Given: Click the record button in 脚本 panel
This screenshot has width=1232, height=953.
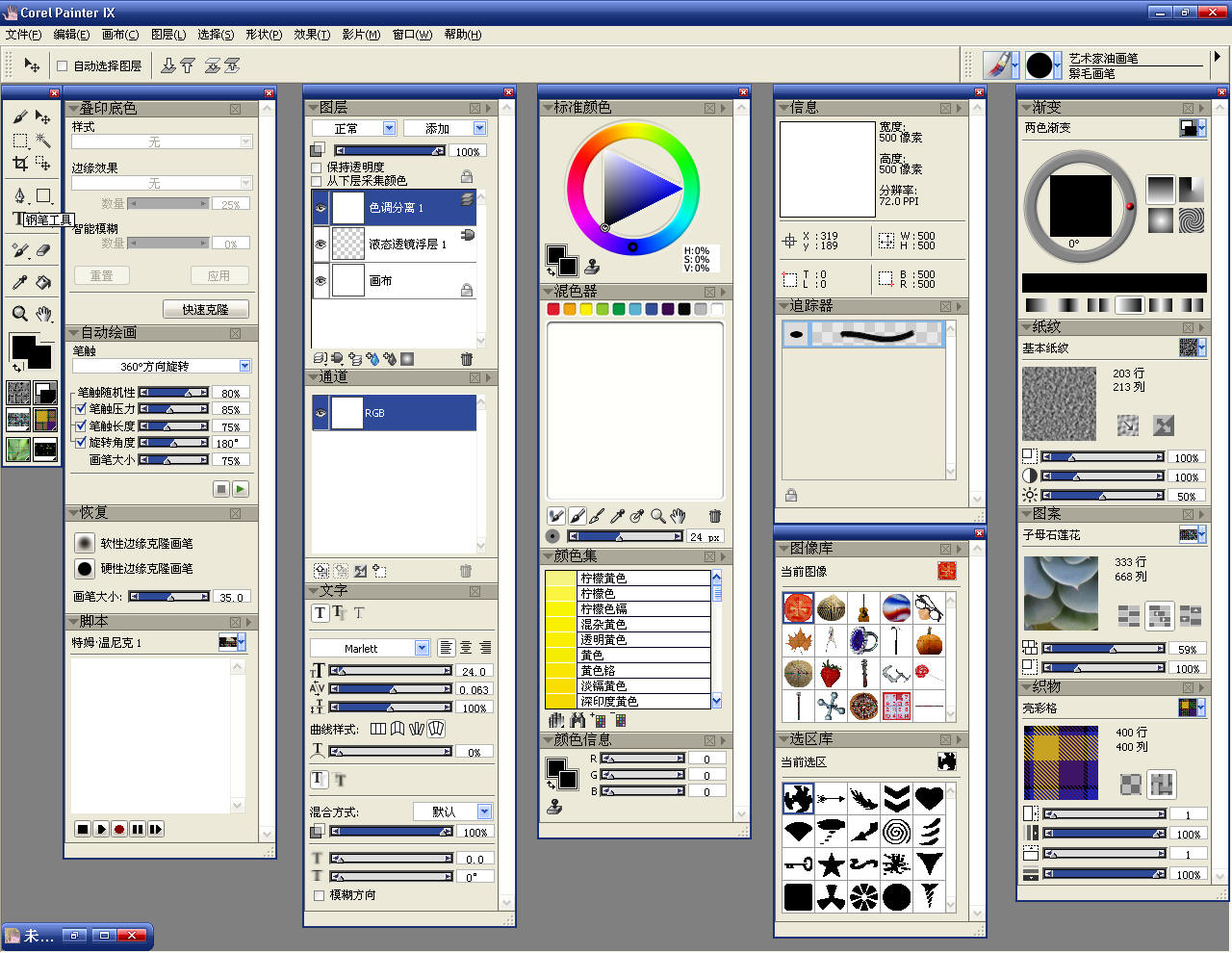Looking at the screenshot, I should click(119, 829).
